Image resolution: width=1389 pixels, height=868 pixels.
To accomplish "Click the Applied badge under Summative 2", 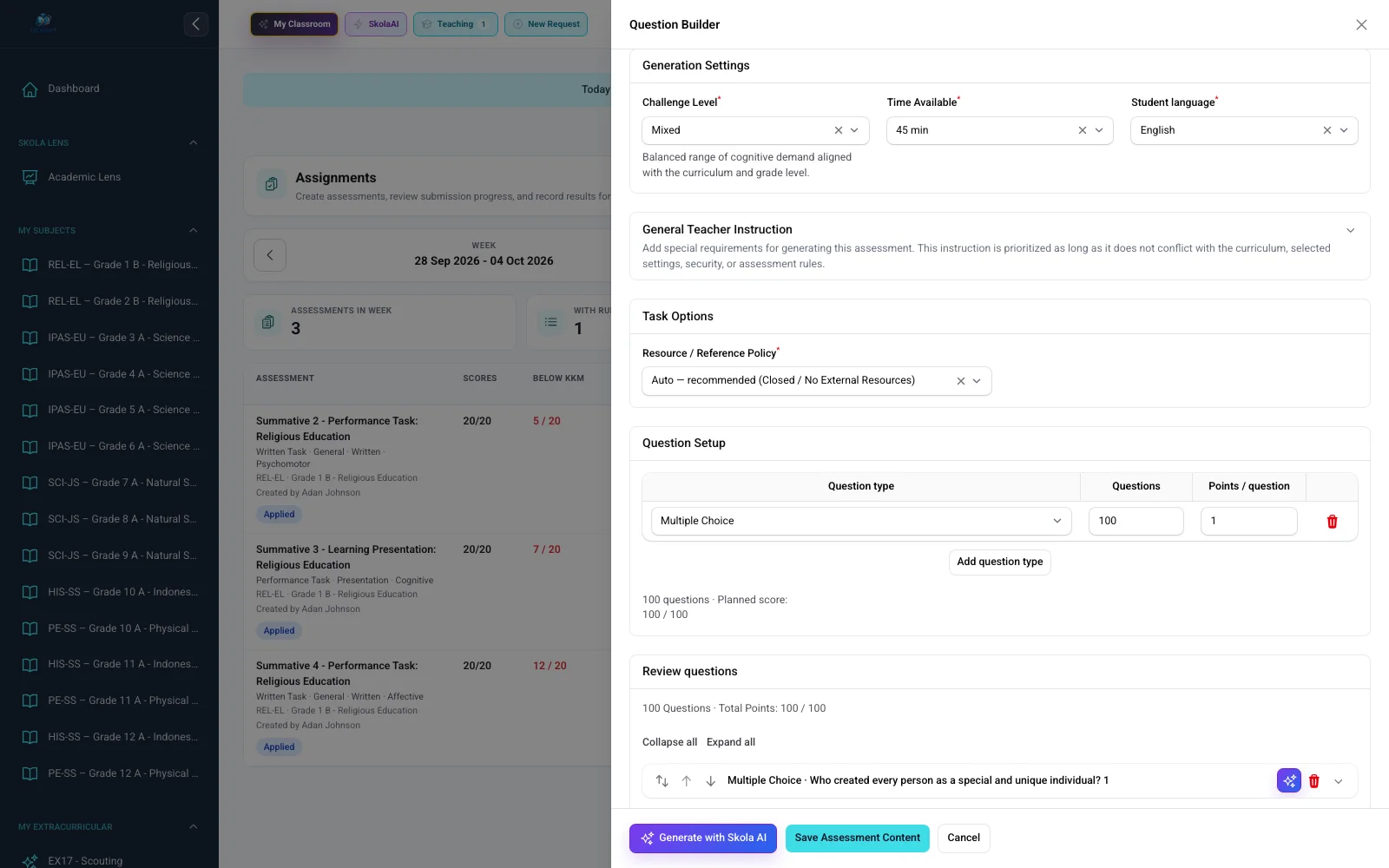I will [280, 515].
